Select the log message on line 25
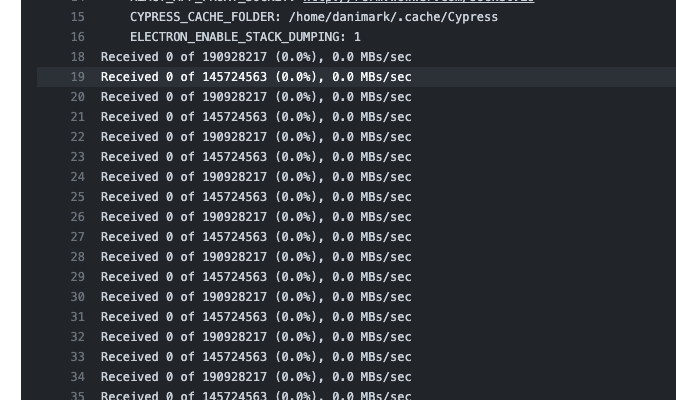The image size is (676, 400). click(256, 197)
